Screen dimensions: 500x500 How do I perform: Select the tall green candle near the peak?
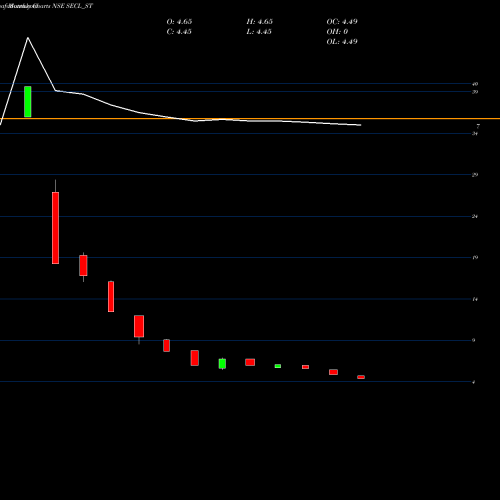(28, 102)
